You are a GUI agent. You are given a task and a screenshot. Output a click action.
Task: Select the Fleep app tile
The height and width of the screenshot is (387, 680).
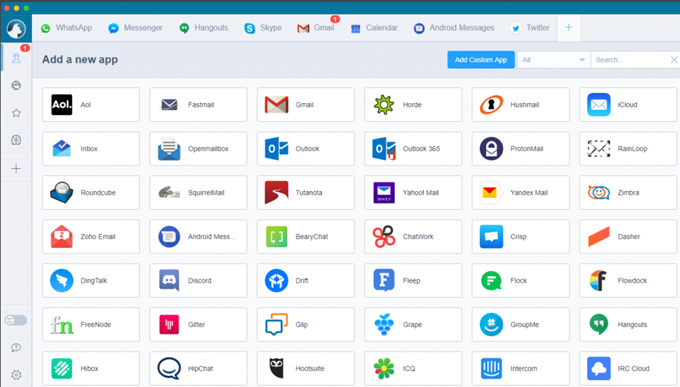point(413,280)
